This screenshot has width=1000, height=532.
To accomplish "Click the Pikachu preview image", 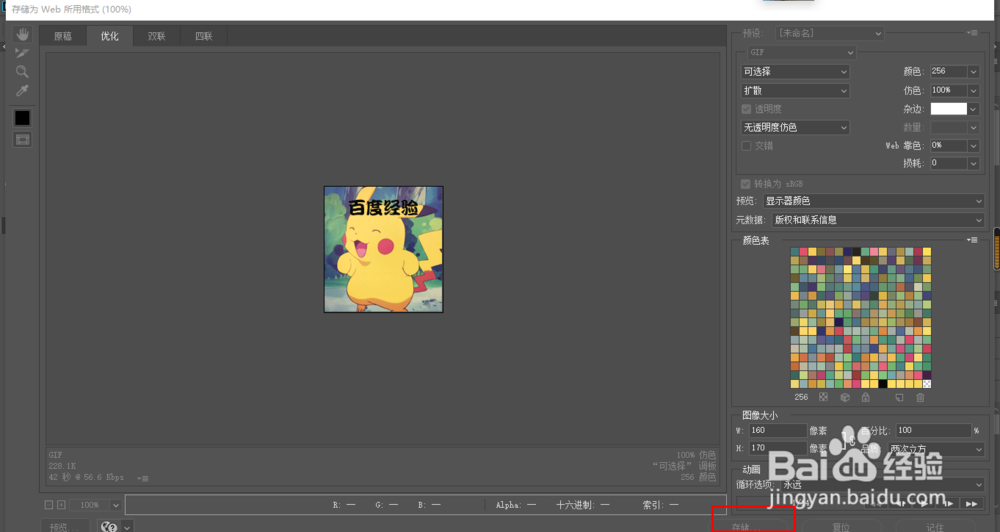I will [x=383, y=249].
